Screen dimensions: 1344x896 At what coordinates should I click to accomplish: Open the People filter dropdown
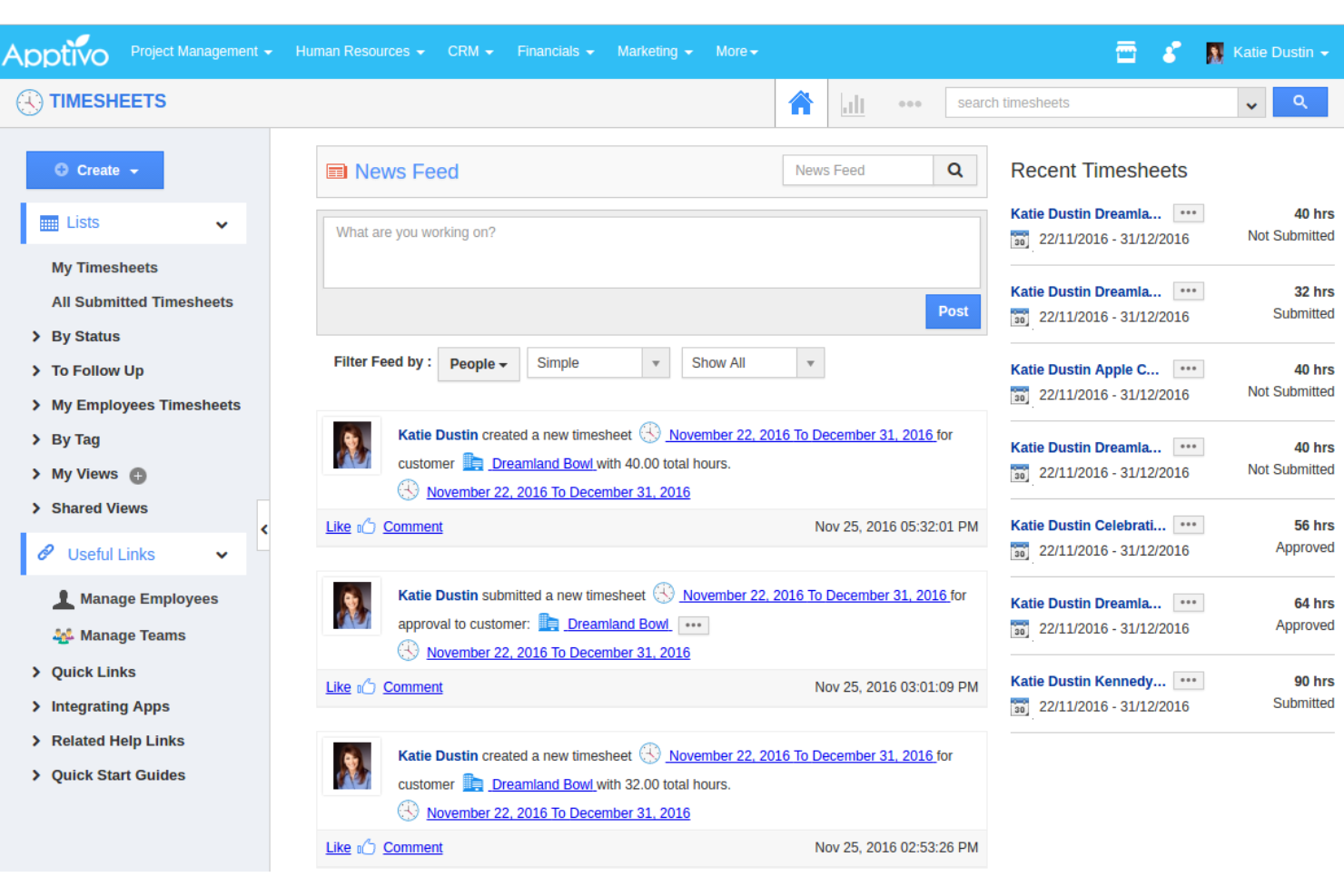pos(478,364)
